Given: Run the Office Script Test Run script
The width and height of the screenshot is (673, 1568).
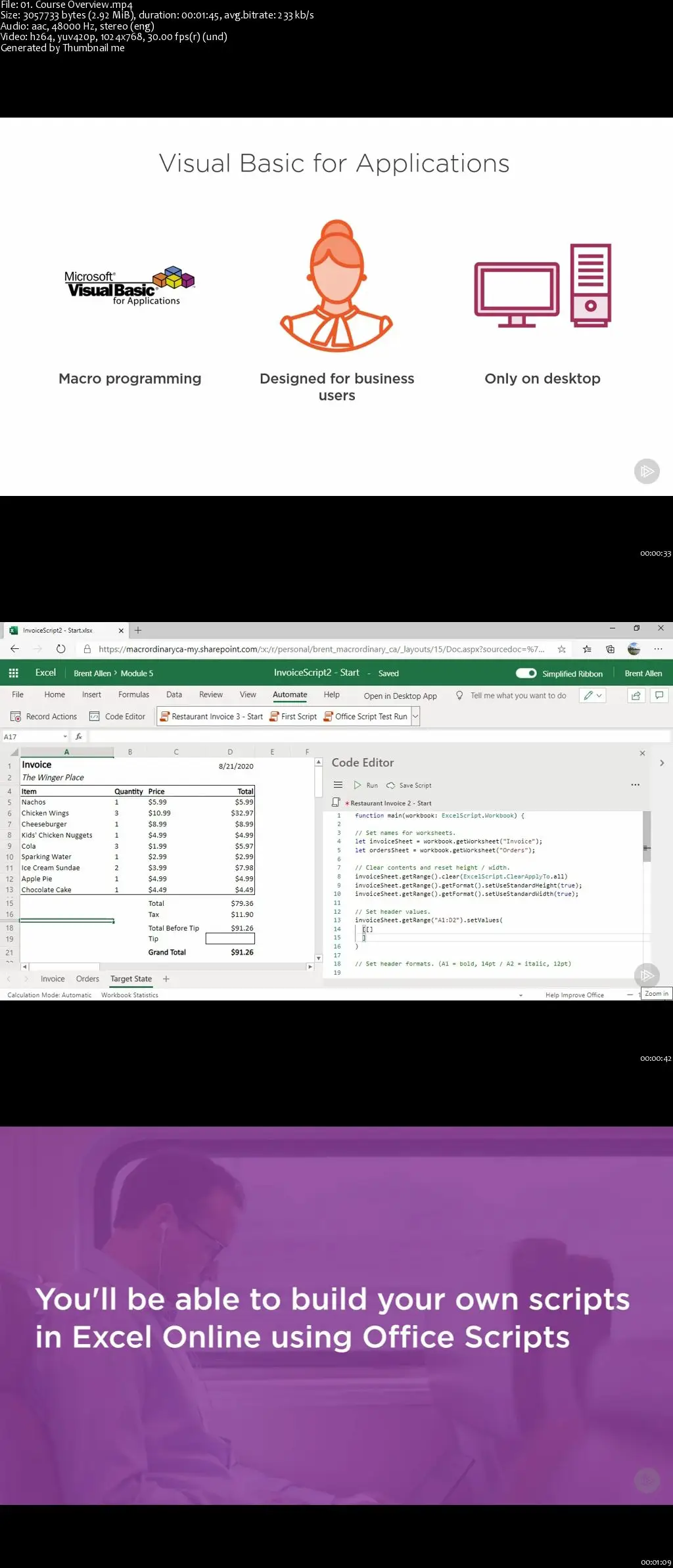Looking at the screenshot, I should point(365,717).
